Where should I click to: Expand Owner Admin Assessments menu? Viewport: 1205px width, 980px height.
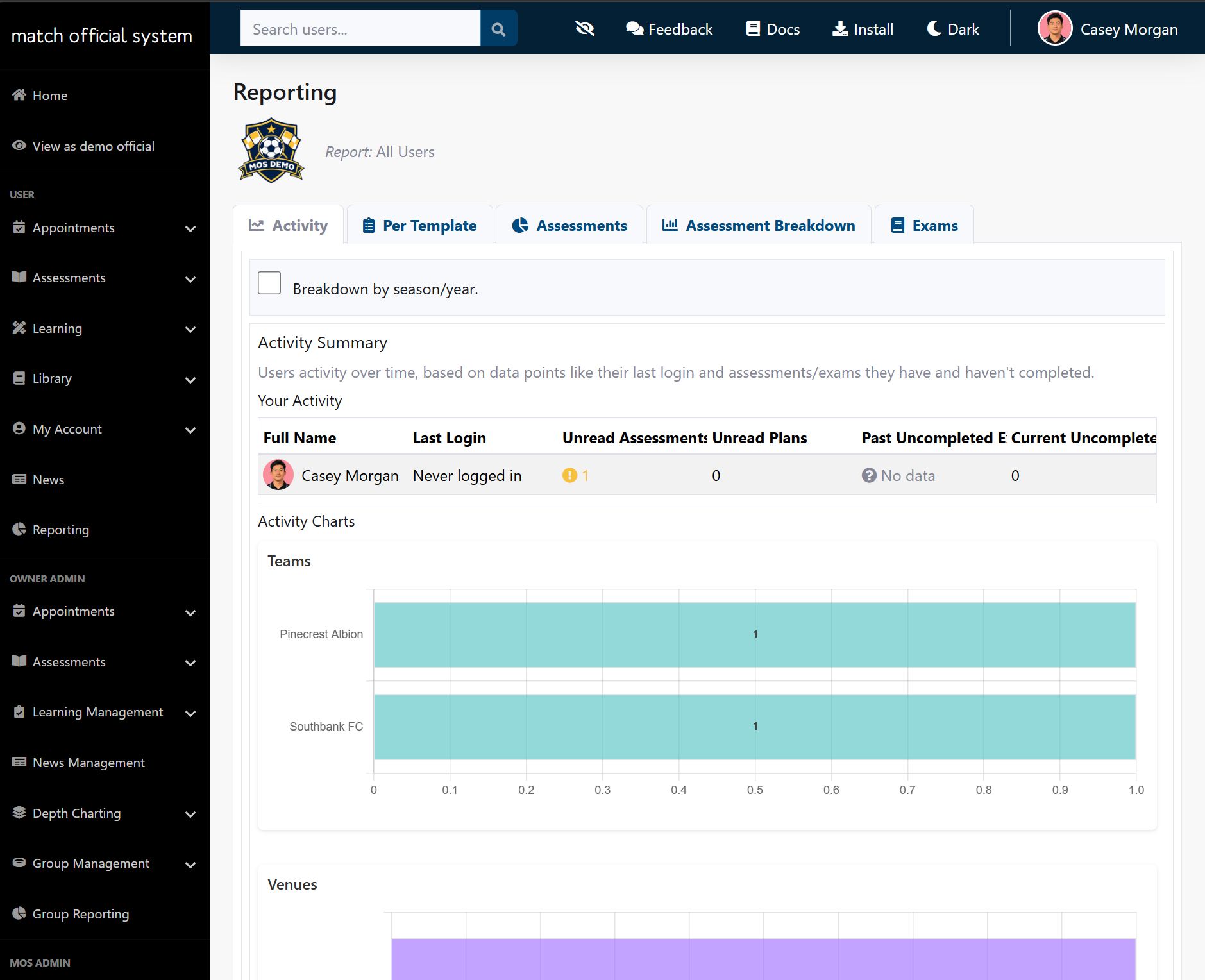(x=105, y=662)
